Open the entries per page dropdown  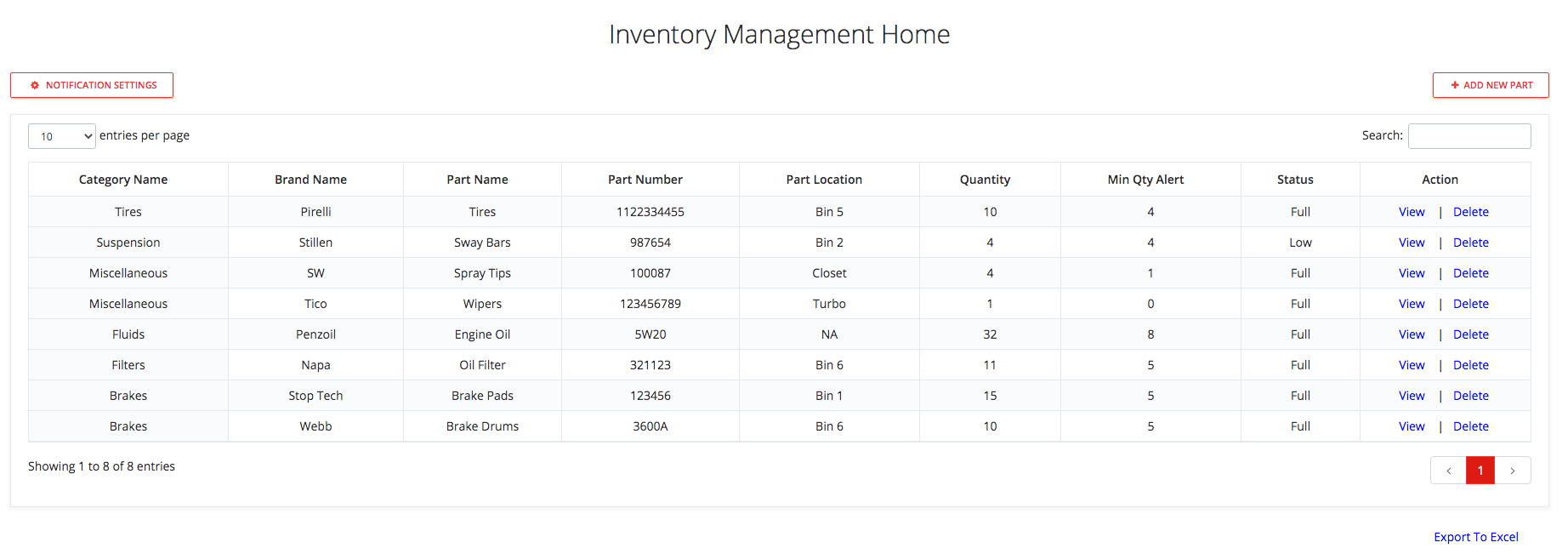point(62,136)
